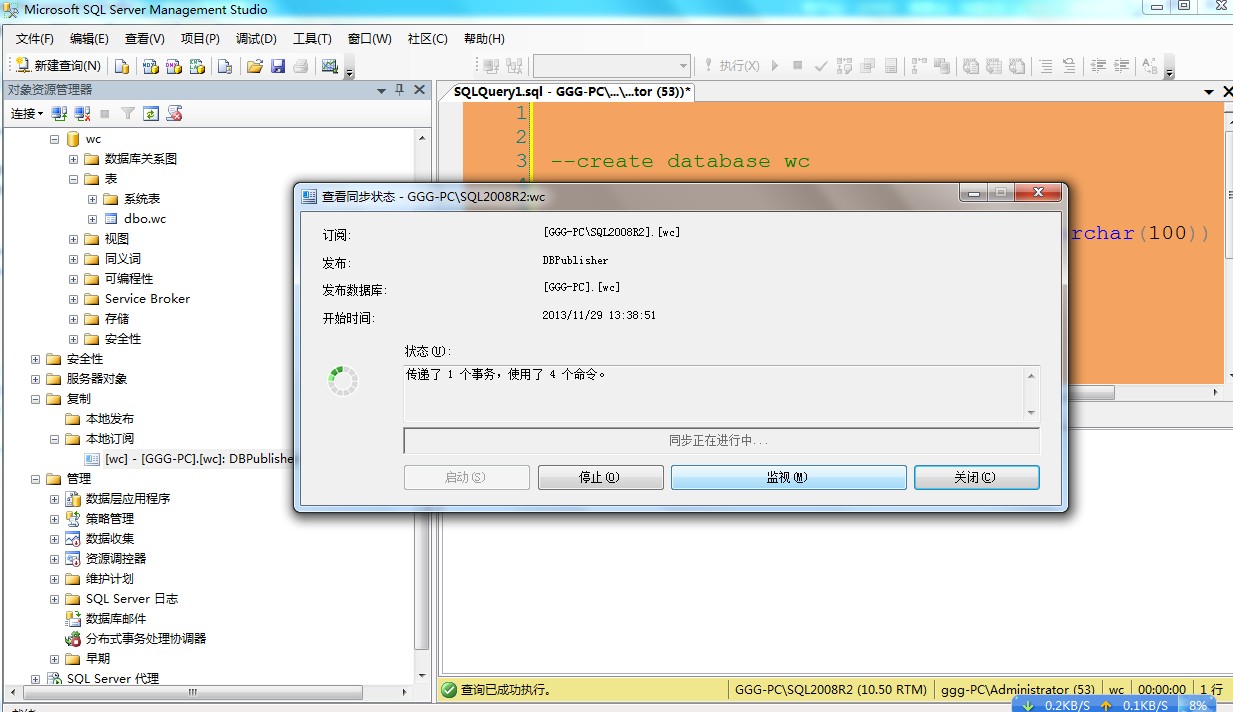Viewport: 1233px width, 712px height.
Task: Open the available databases combo box
Action: tap(612, 66)
